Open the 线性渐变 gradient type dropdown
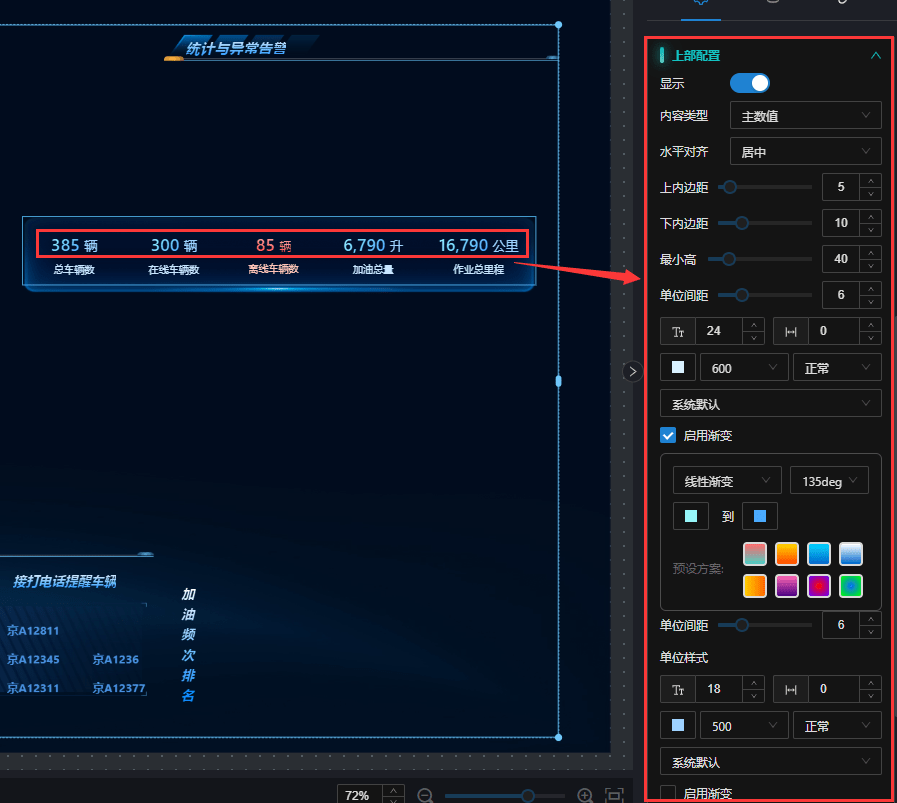897x803 pixels. click(727, 481)
